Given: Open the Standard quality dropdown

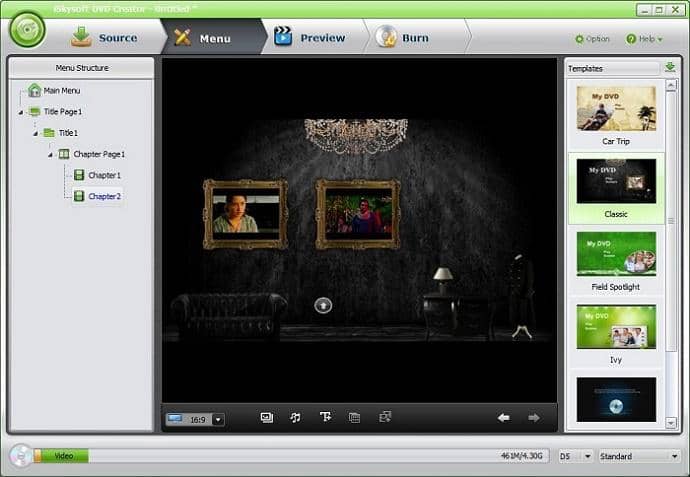Looking at the screenshot, I should point(639,456).
